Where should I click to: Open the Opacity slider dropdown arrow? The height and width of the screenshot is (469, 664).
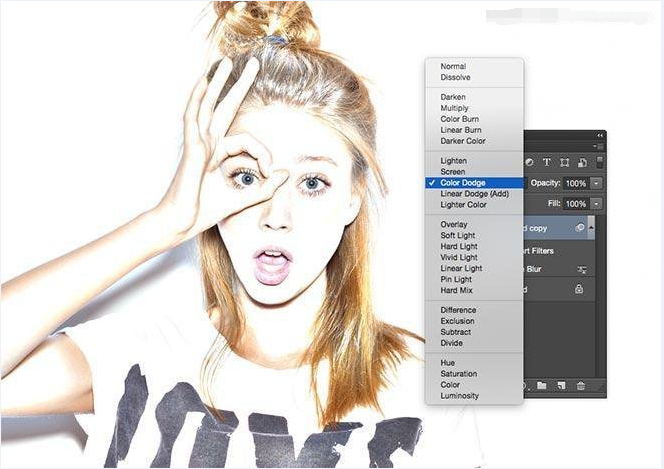click(x=596, y=183)
